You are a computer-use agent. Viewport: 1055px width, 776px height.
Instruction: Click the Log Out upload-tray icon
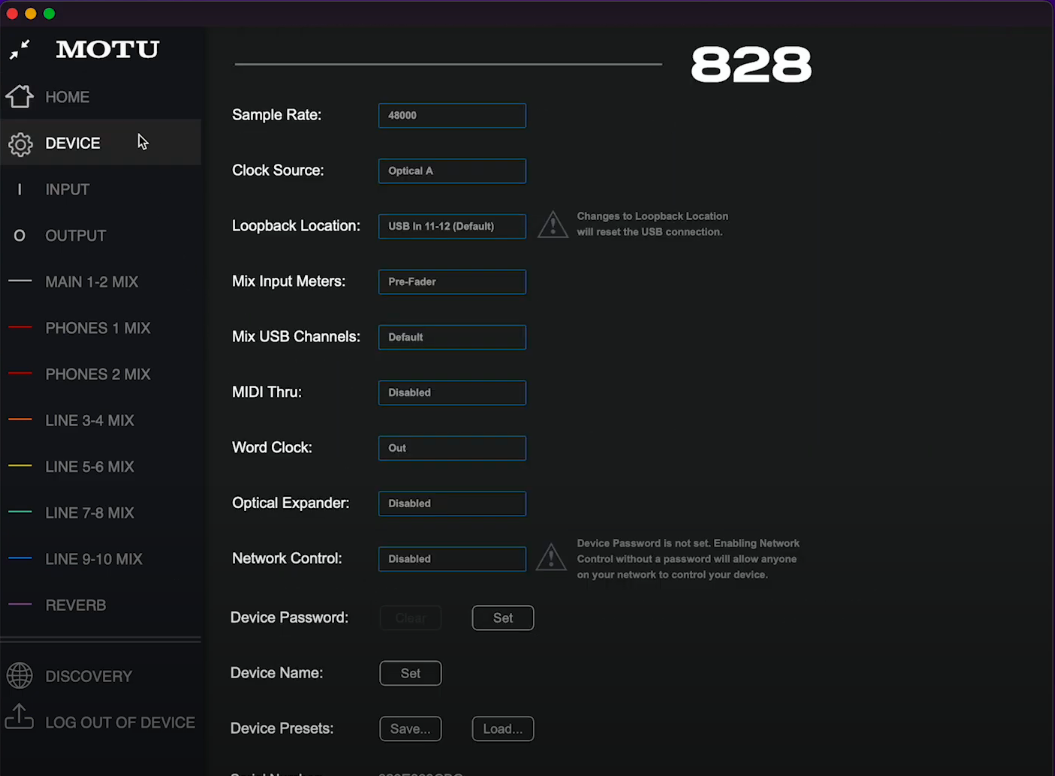click(20, 717)
